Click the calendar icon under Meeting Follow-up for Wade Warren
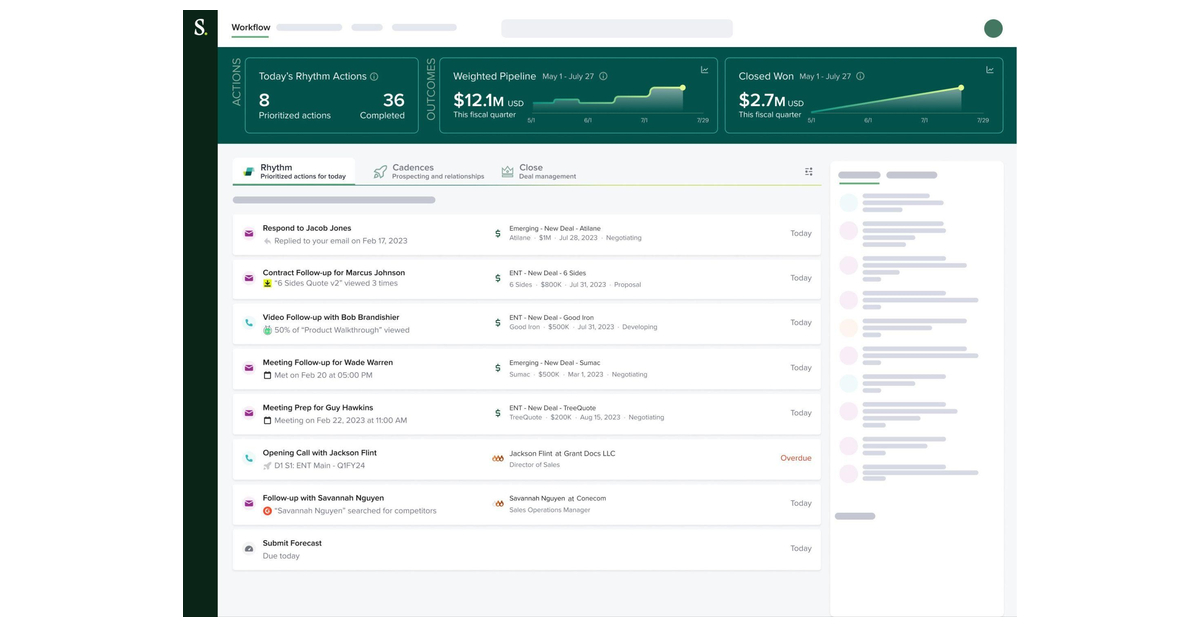Image resolution: width=1200 pixels, height=627 pixels. [x=265, y=375]
